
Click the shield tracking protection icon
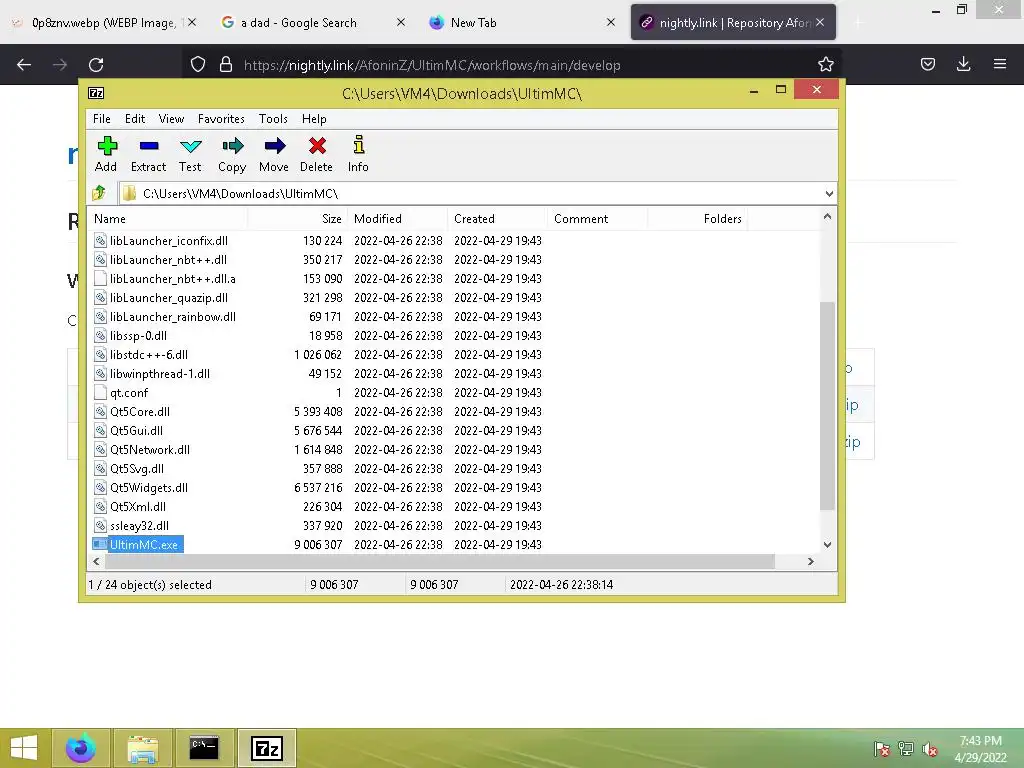(x=198, y=64)
